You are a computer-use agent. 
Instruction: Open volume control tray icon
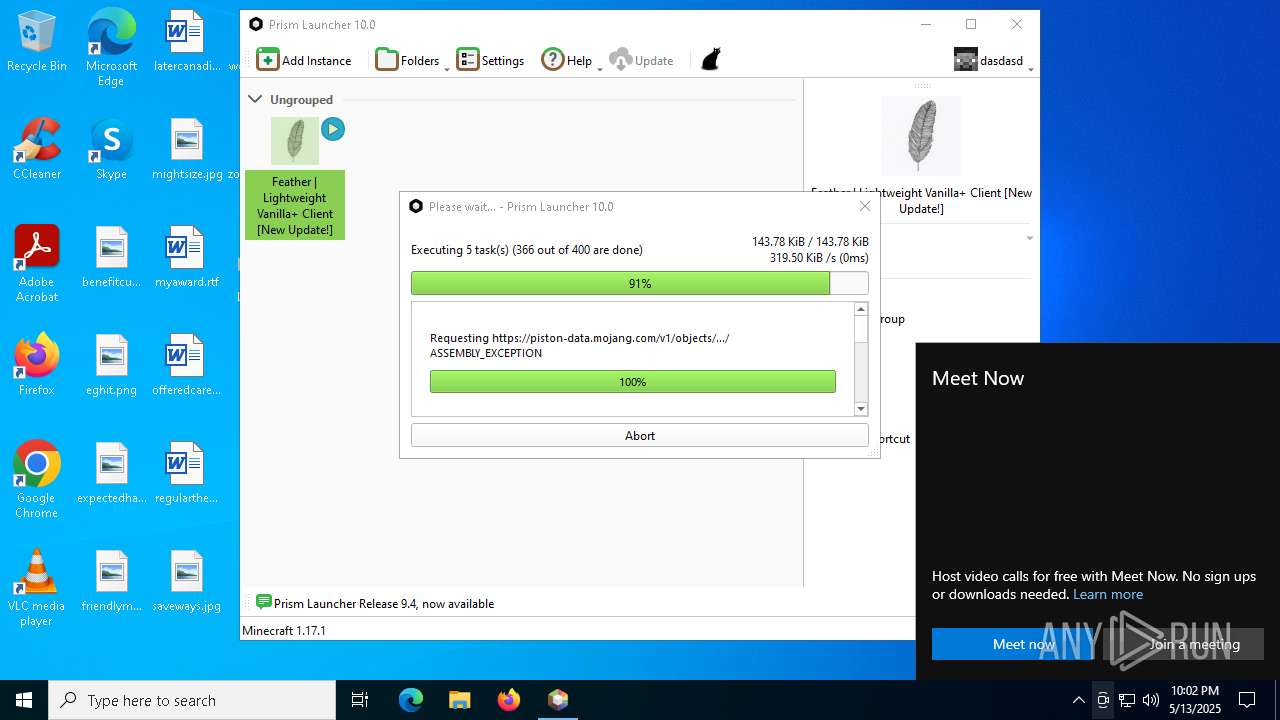pos(1151,700)
